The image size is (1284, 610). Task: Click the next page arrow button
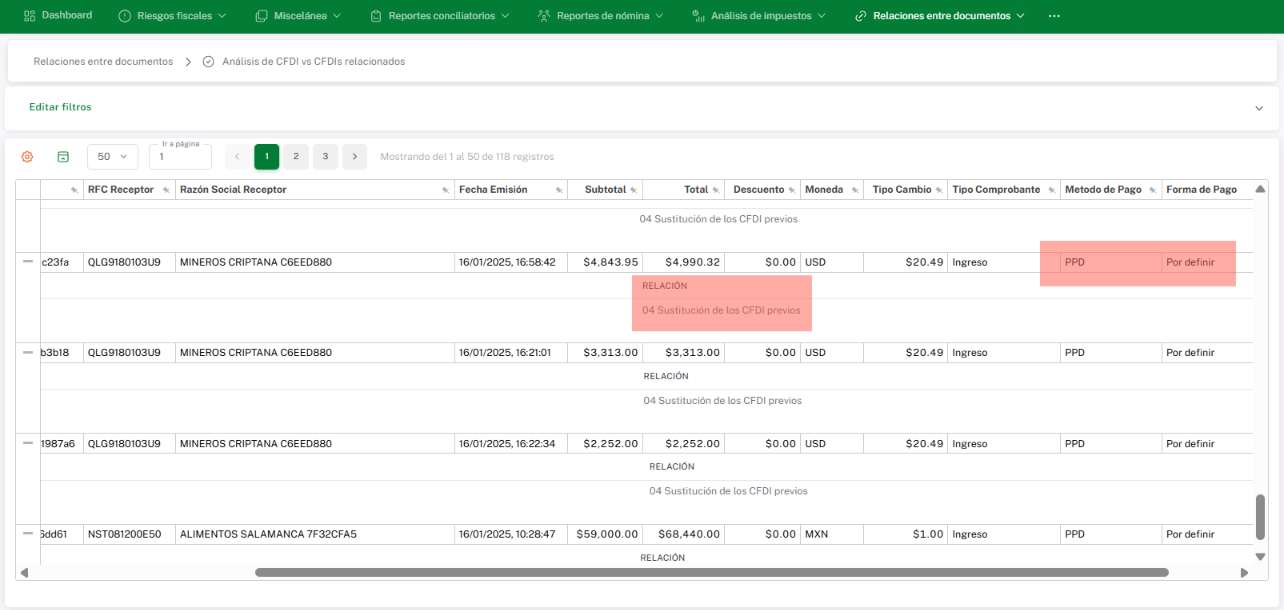point(355,157)
